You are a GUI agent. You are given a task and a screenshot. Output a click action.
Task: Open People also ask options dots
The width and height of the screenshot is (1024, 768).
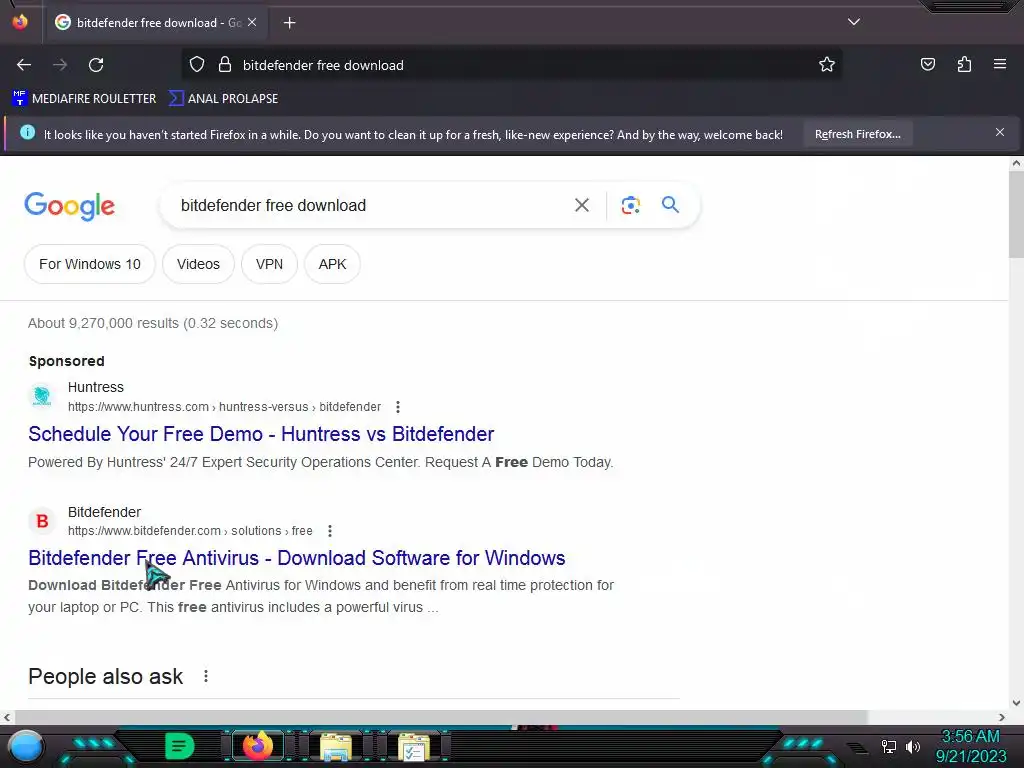[206, 676]
